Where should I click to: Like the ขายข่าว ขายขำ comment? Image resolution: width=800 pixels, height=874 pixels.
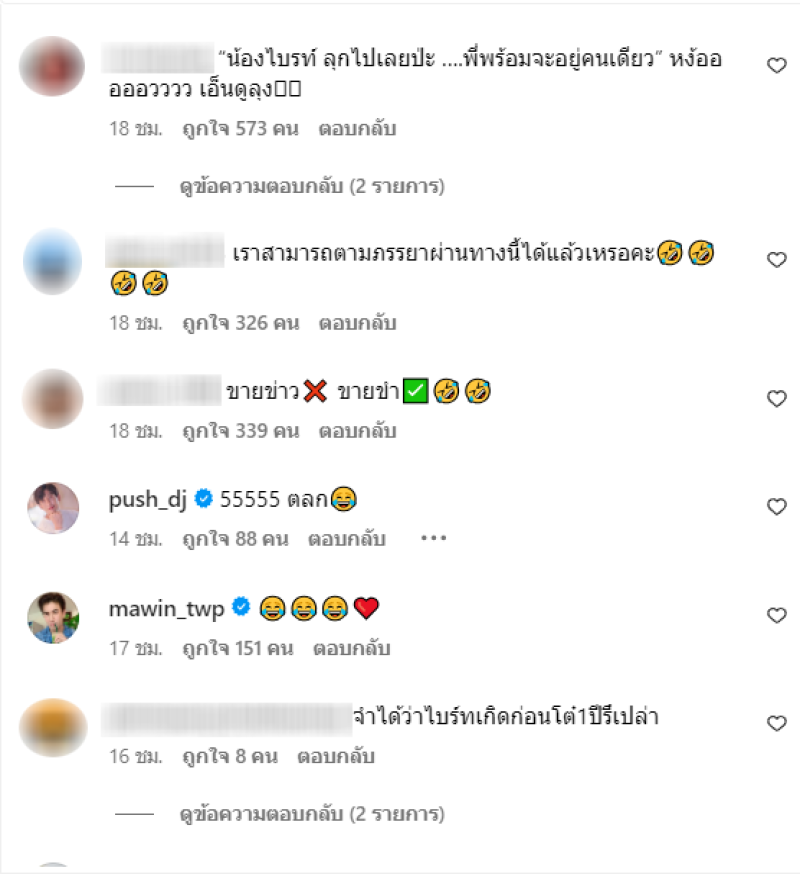point(777,399)
